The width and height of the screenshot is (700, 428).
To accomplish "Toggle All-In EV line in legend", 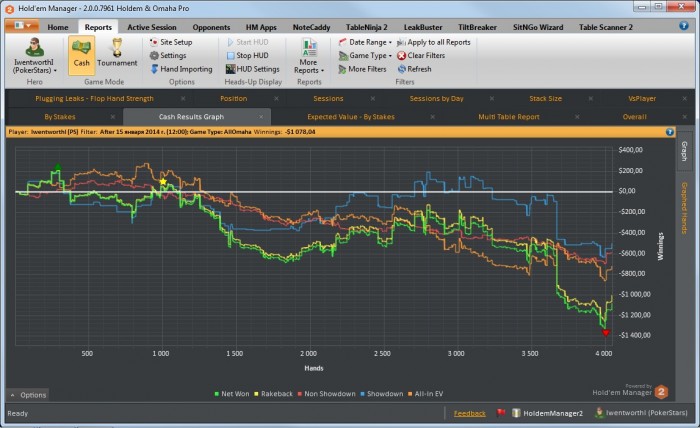I will coord(425,394).
